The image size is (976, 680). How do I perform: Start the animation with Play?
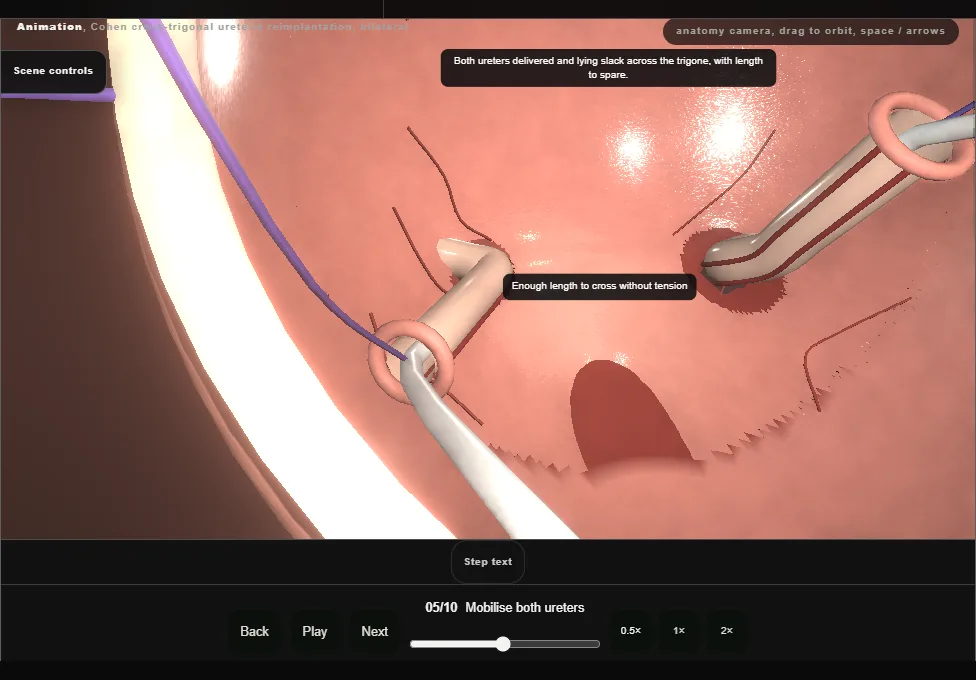click(315, 631)
